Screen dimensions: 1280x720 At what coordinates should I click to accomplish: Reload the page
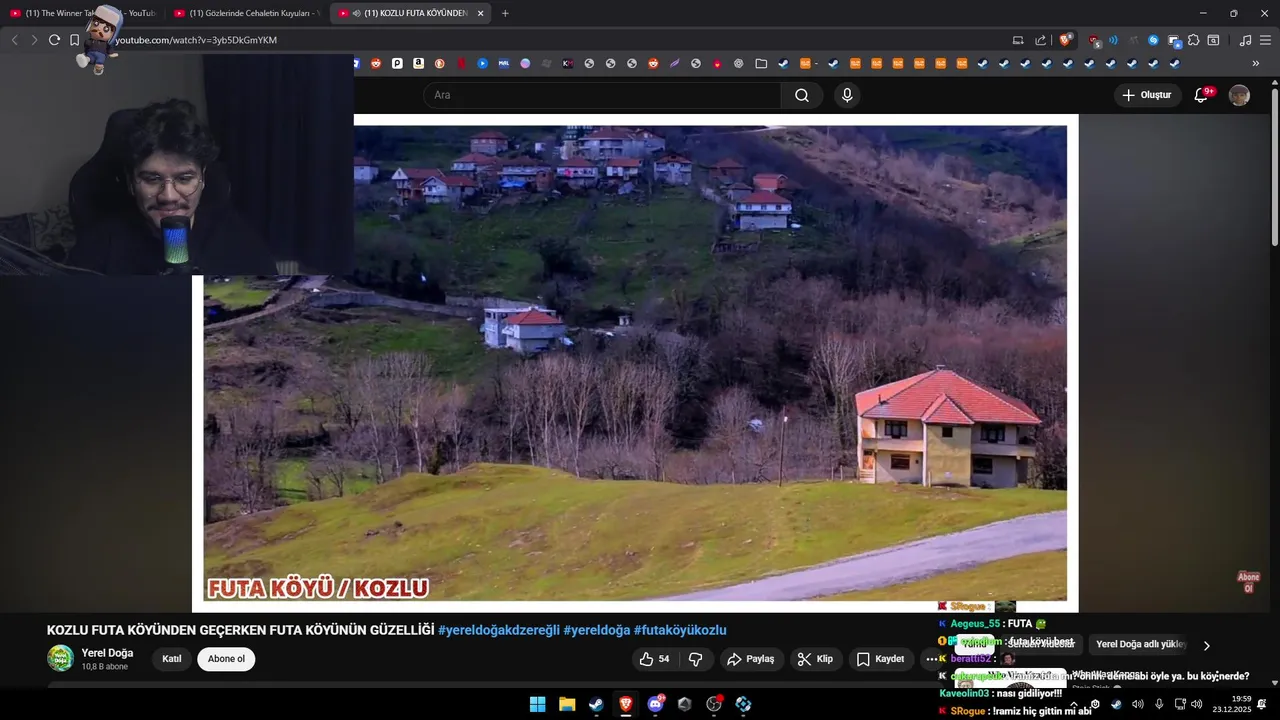click(54, 40)
